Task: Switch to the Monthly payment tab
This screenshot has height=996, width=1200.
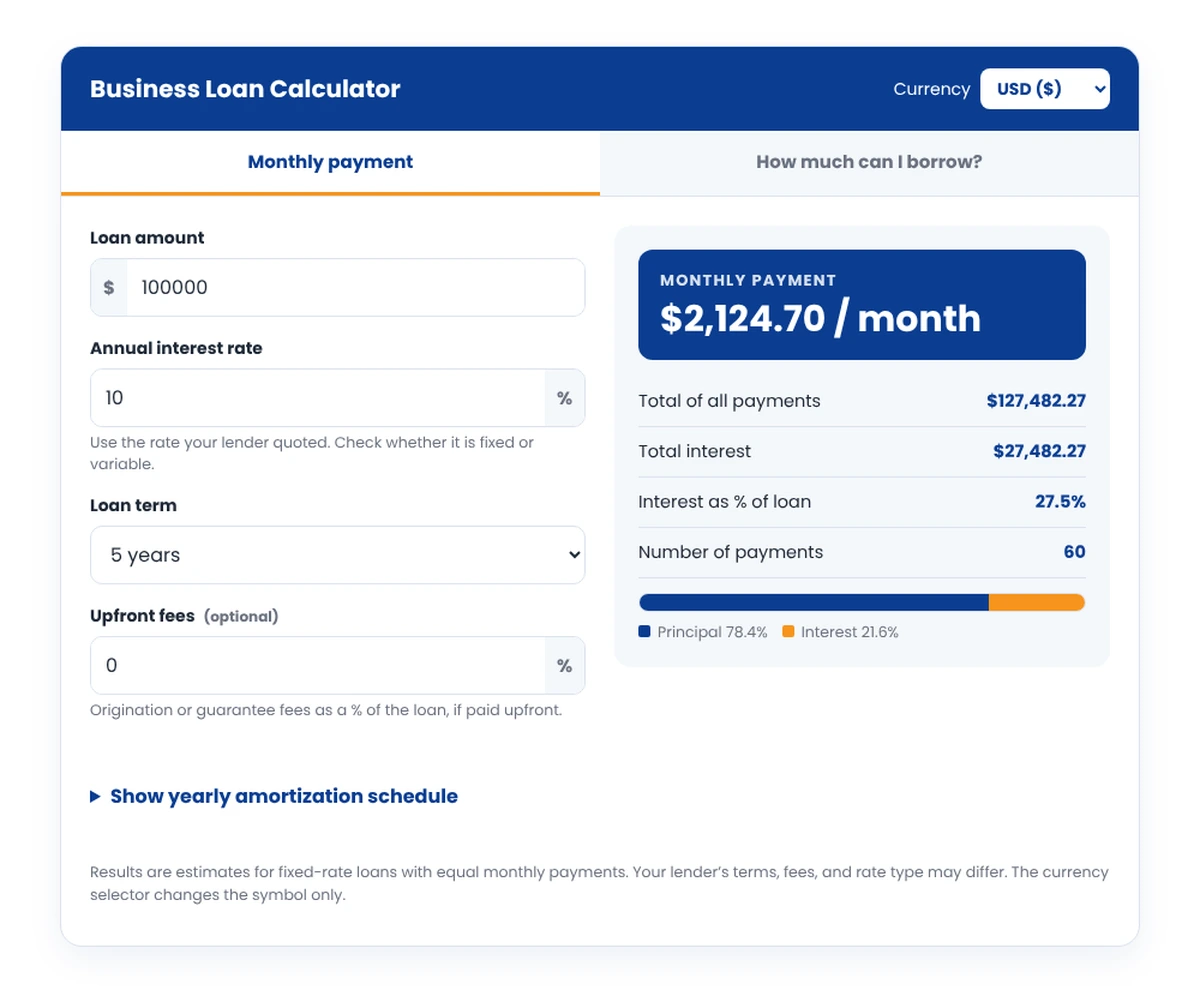Action: pyautogui.click(x=330, y=162)
